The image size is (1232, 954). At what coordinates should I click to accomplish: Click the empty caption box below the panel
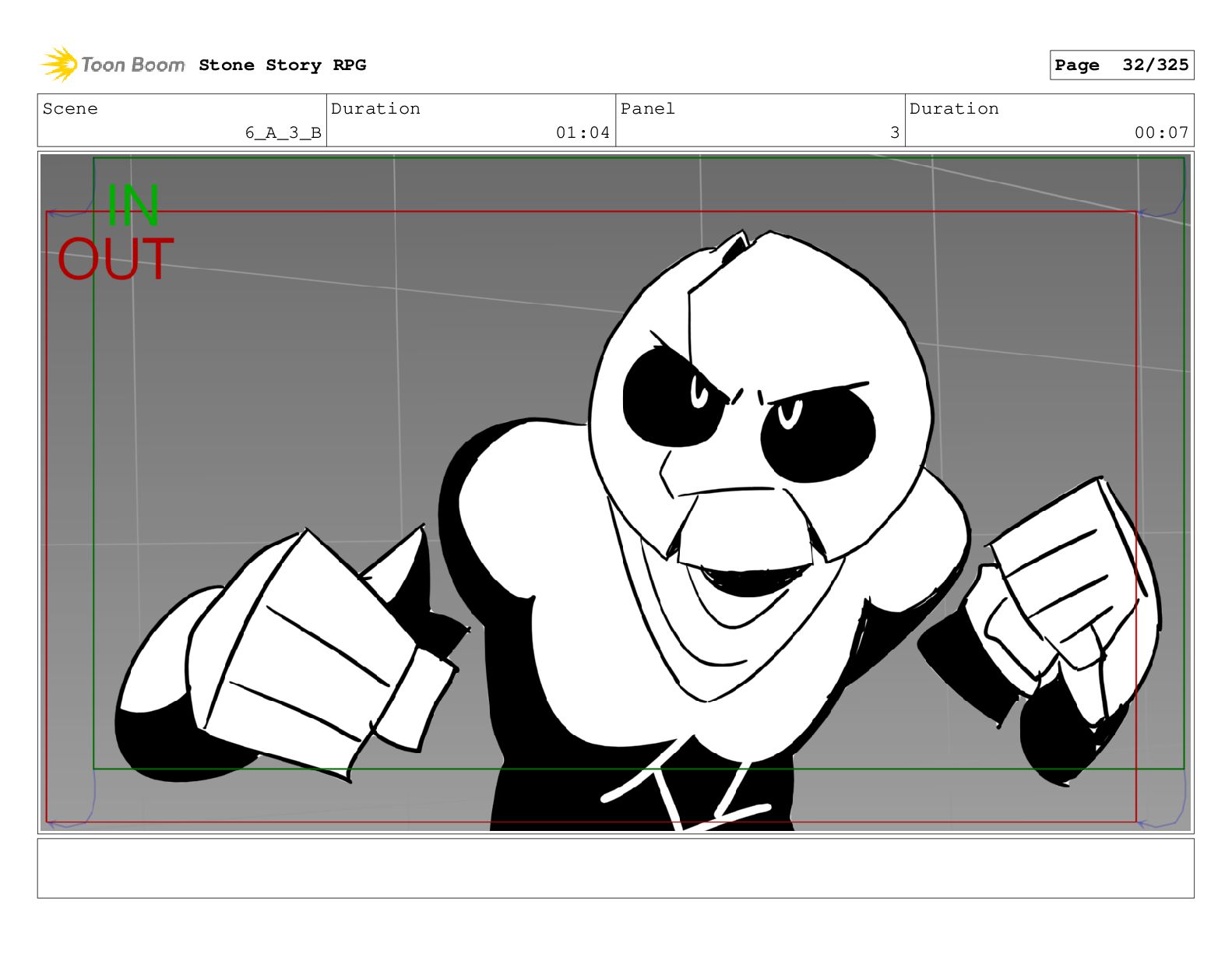tap(615, 868)
